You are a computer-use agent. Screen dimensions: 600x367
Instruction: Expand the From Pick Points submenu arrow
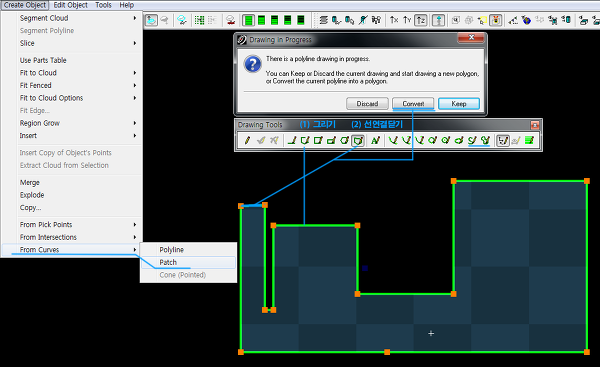[x=135, y=225]
